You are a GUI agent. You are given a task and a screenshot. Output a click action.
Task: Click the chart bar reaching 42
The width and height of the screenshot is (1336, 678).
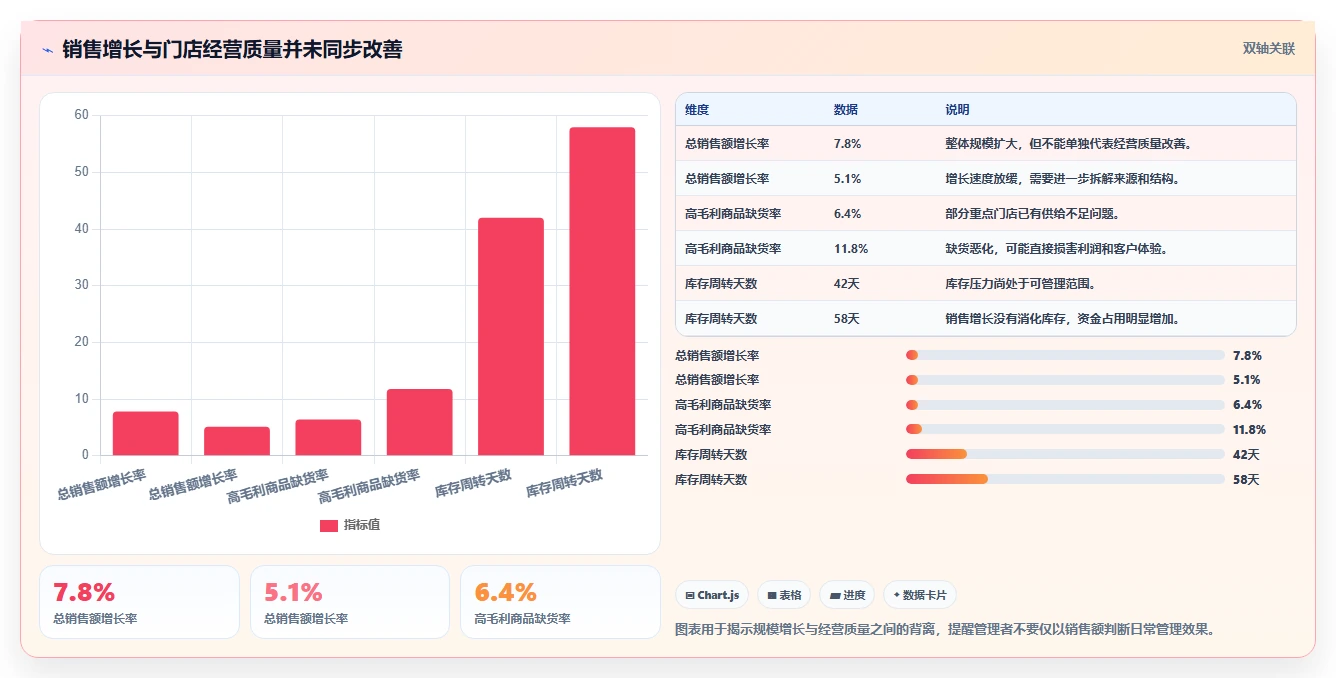pos(511,336)
